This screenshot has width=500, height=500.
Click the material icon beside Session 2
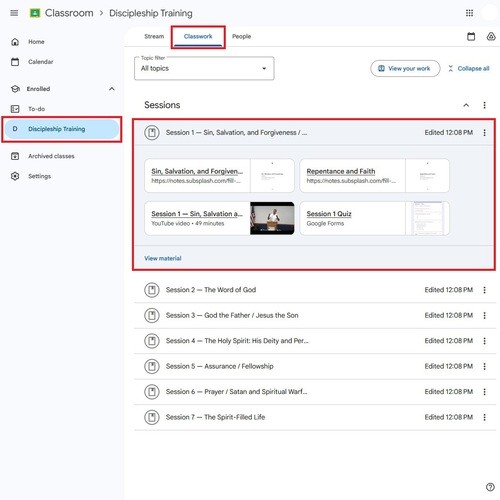[152, 290]
